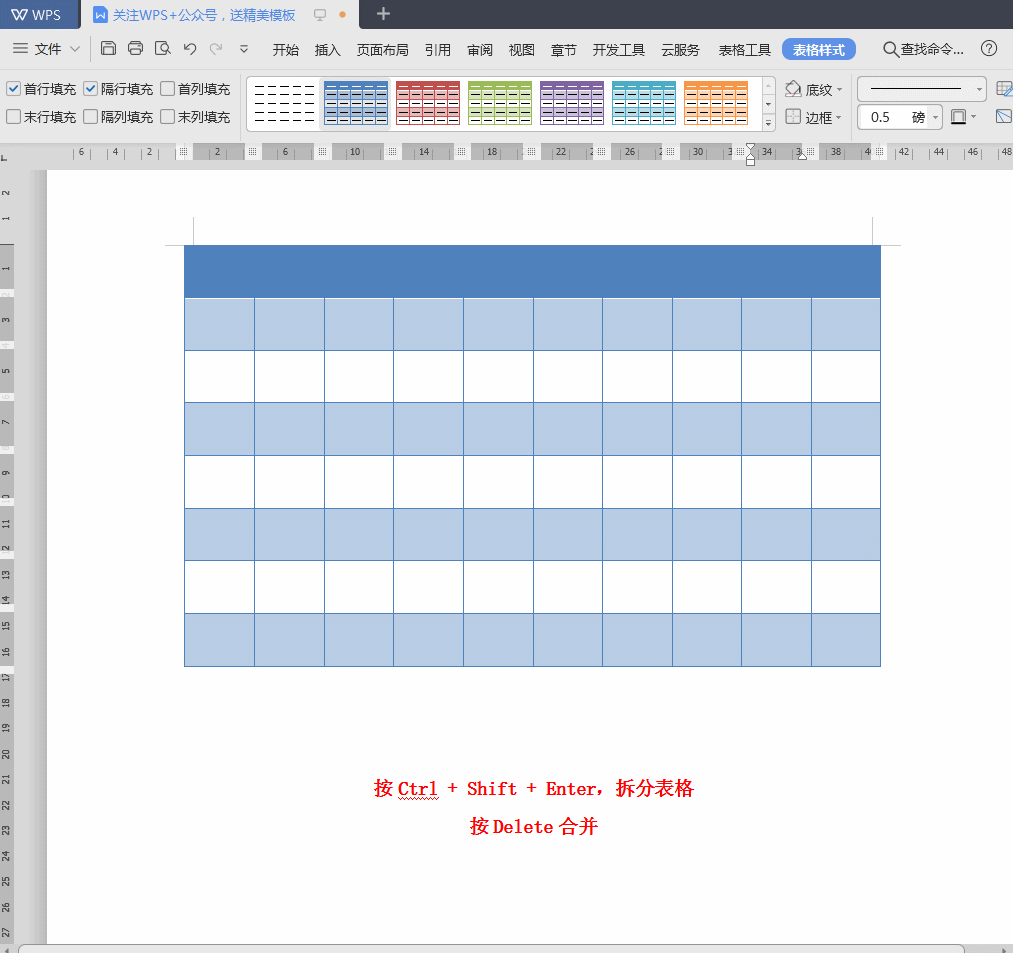Open the 文件 menu button

pos(47,49)
